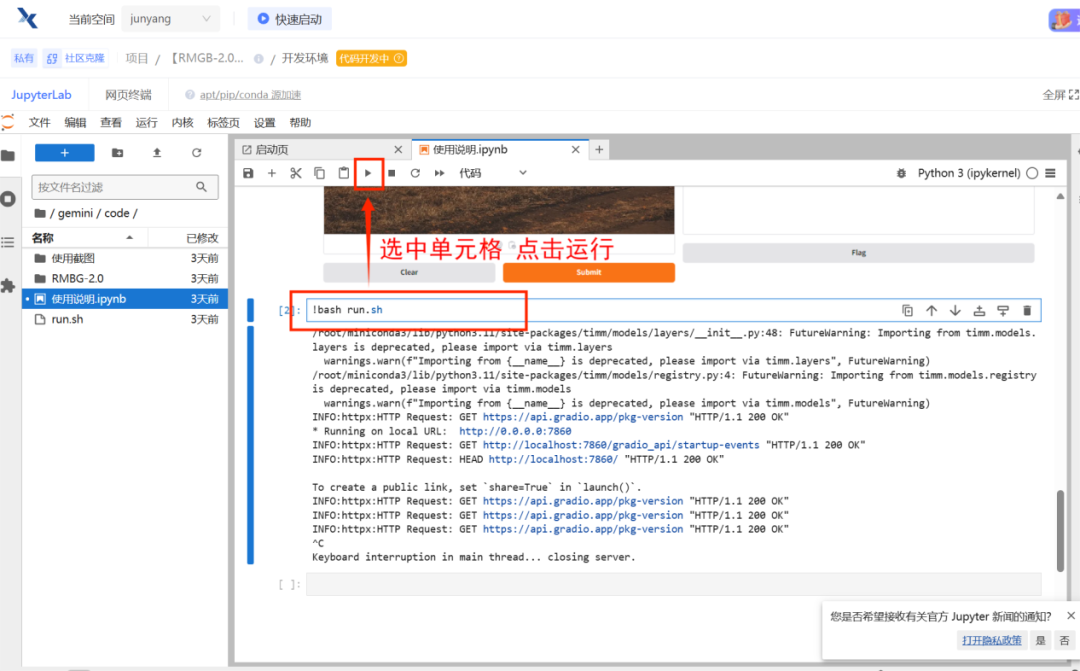Viewport: 1080px width, 671px height.
Task: Open the 打开隐私政策 link in notification
Action: coord(992,640)
